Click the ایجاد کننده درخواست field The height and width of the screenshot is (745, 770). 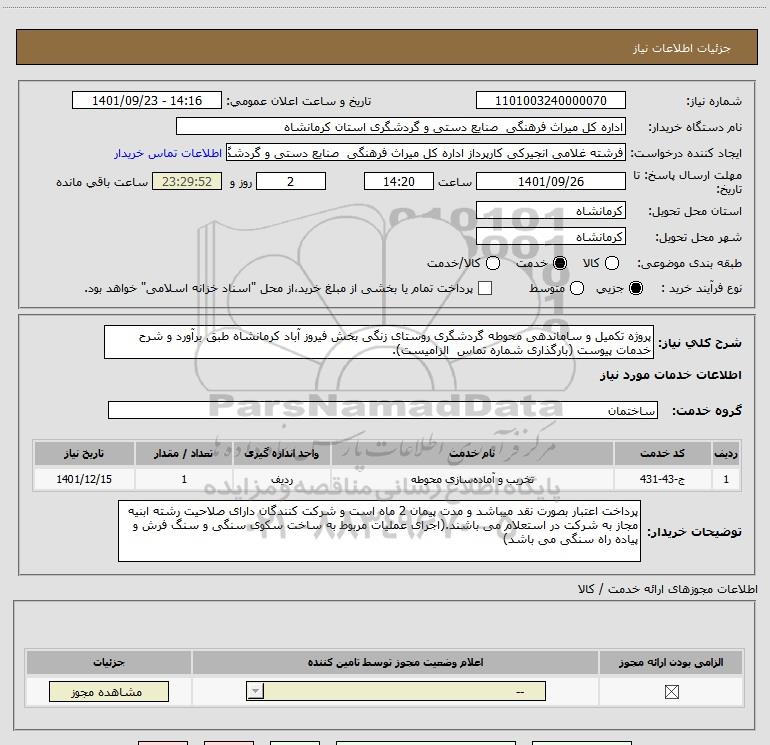[x=426, y=153]
